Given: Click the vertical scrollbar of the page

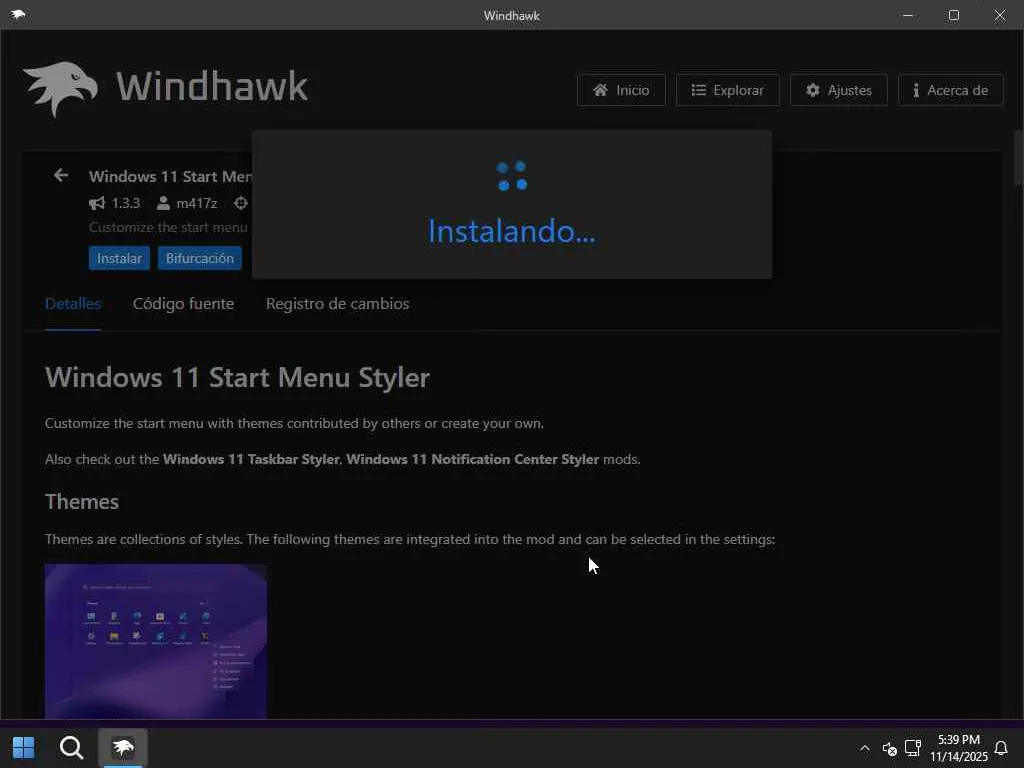Looking at the screenshot, I should point(1018,157).
